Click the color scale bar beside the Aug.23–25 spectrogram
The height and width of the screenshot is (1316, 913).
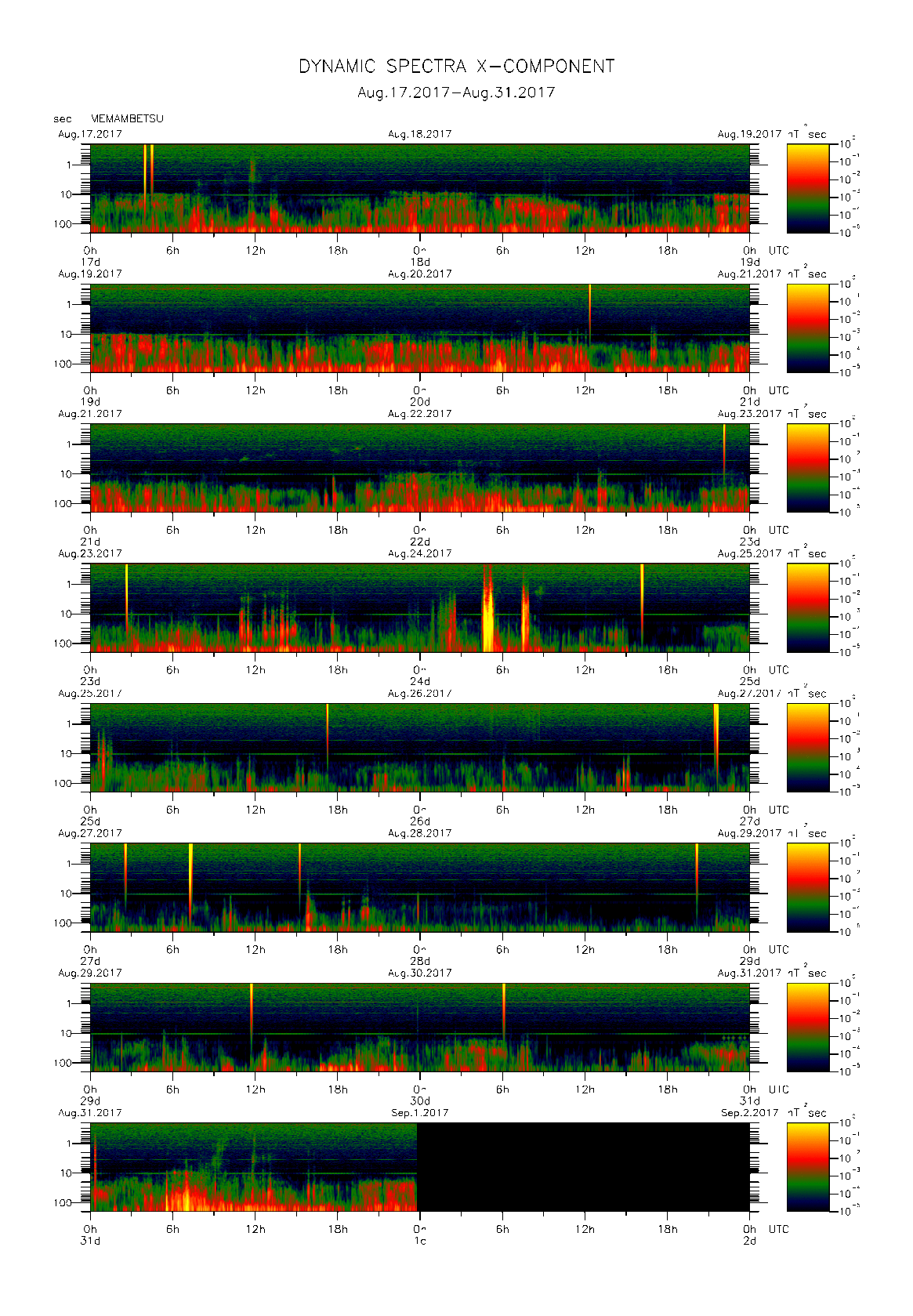(x=808, y=607)
